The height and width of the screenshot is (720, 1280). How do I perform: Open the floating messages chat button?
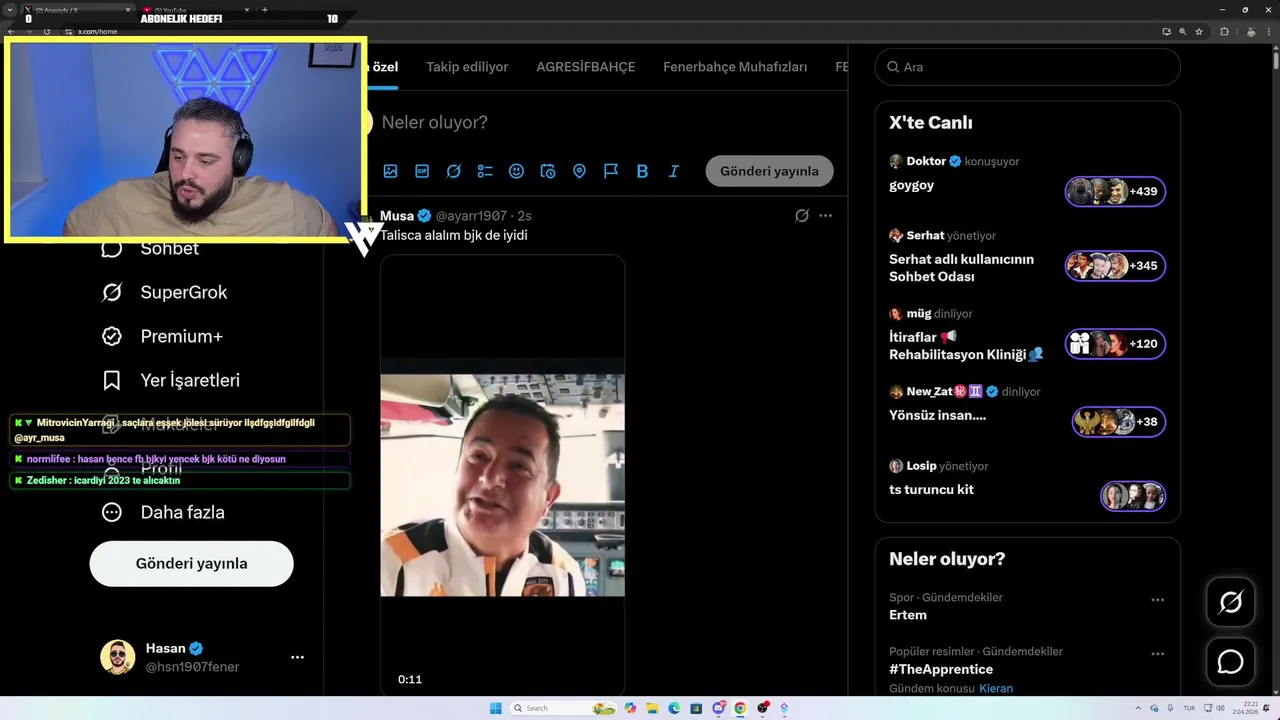pyautogui.click(x=1230, y=662)
